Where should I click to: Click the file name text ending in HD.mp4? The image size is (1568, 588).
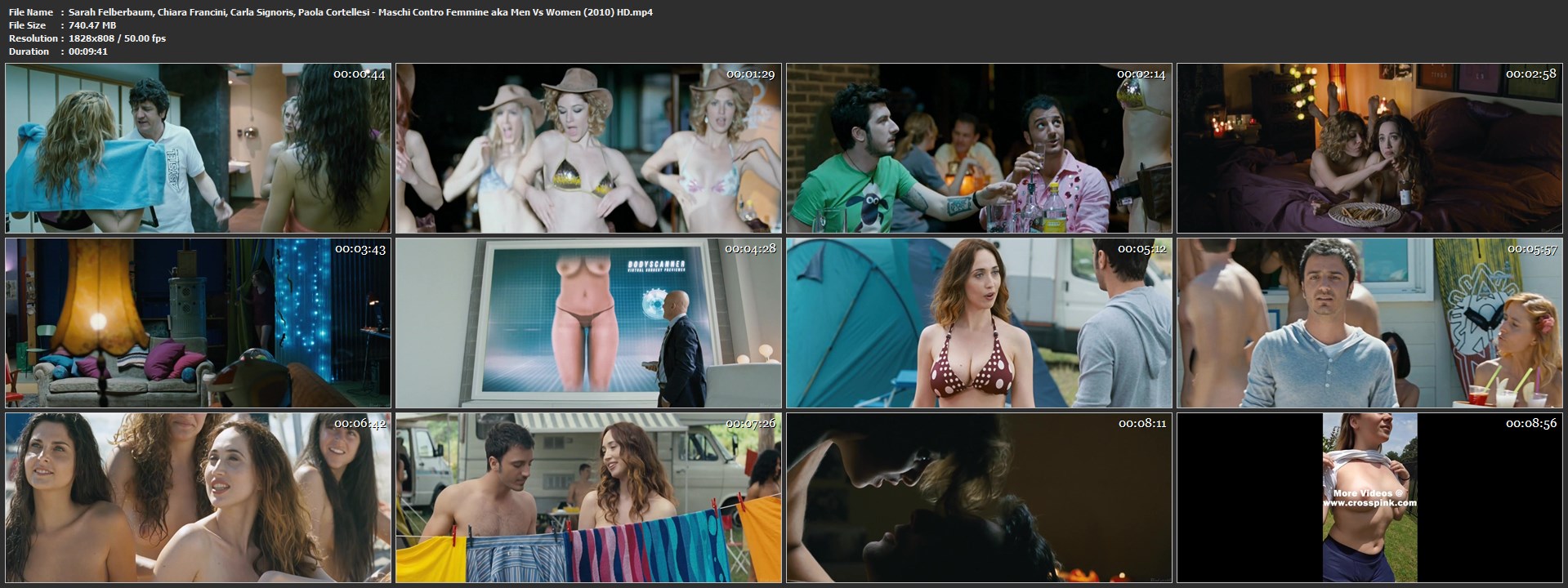point(360,12)
